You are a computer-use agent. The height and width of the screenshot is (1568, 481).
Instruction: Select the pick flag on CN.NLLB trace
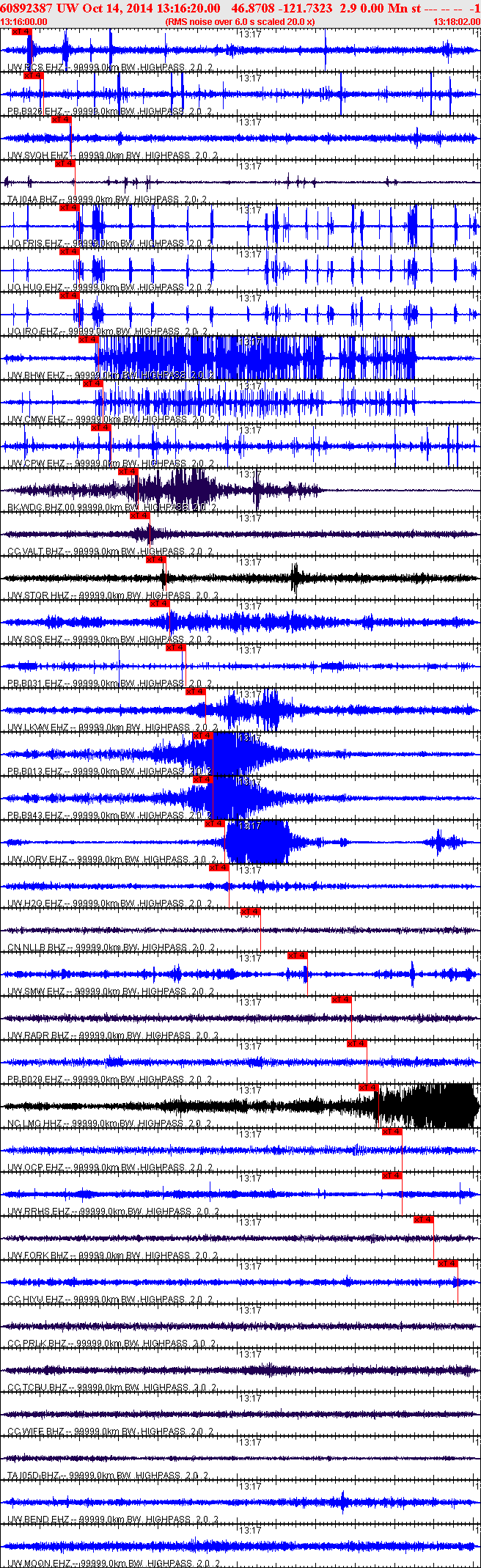(250, 912)
